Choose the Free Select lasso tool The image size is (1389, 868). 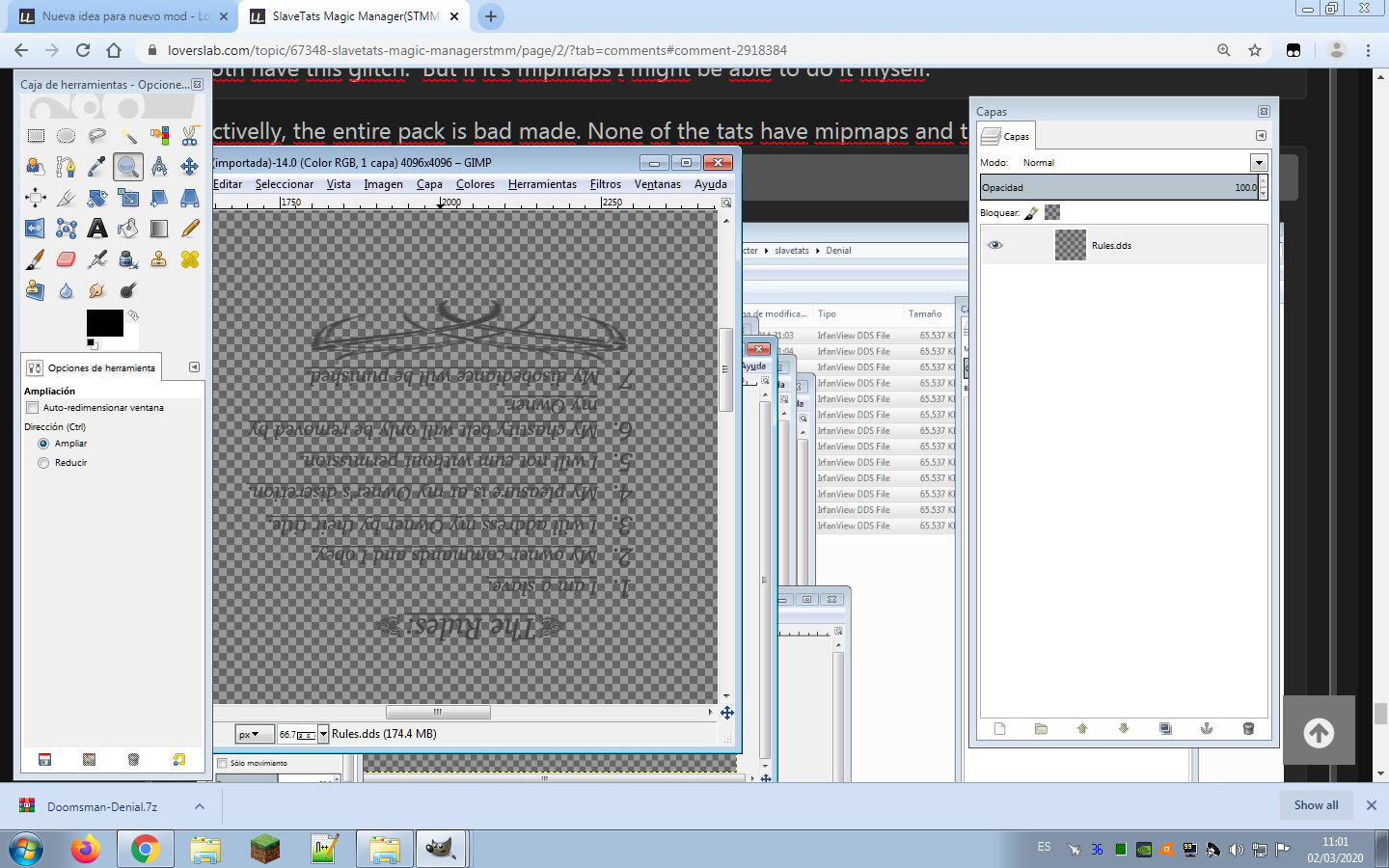pos(97,136)
